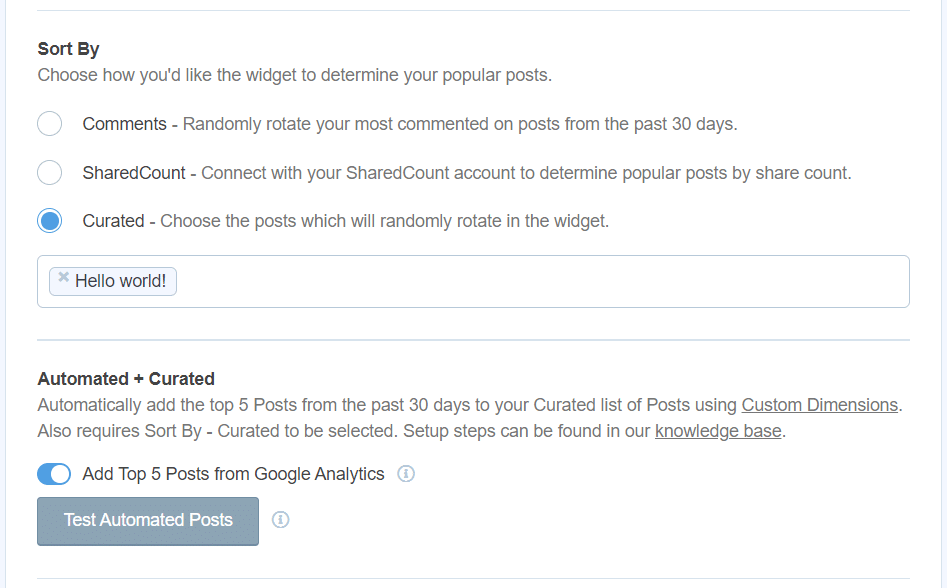Select the "Hello world!" post tag
This screenshot has width=947, height=588.
click(x=118, y=281)
